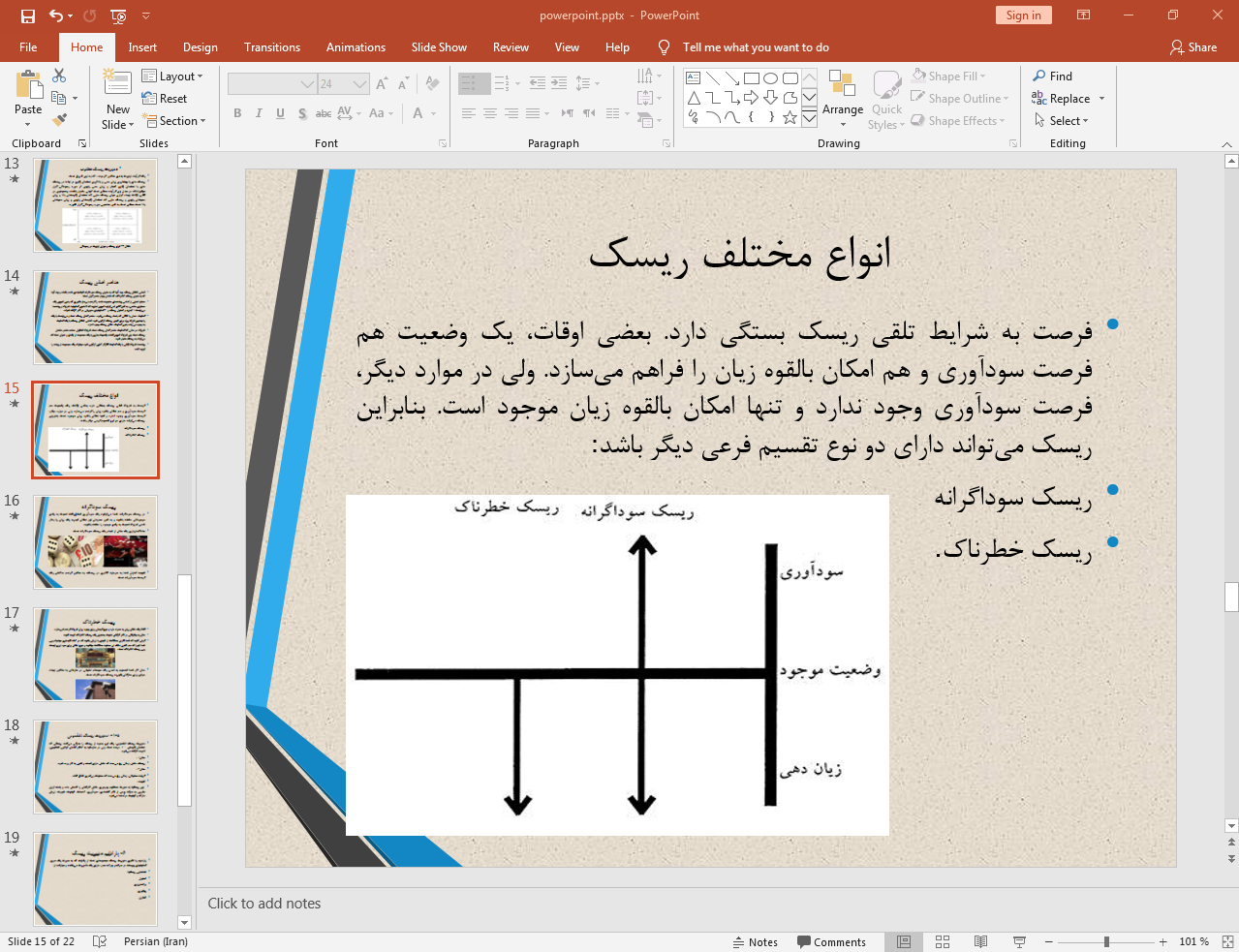This screenshot has width=1239, height=952.
Task: Toggle align left paragraph button
Action: [469, 113]
